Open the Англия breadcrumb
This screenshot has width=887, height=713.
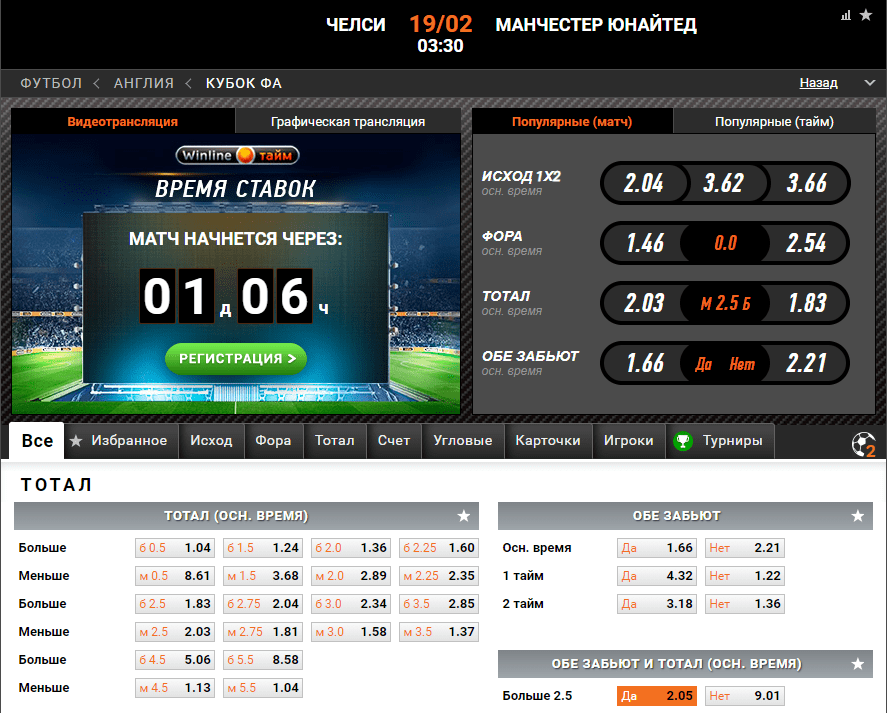(x=144, y=83)
